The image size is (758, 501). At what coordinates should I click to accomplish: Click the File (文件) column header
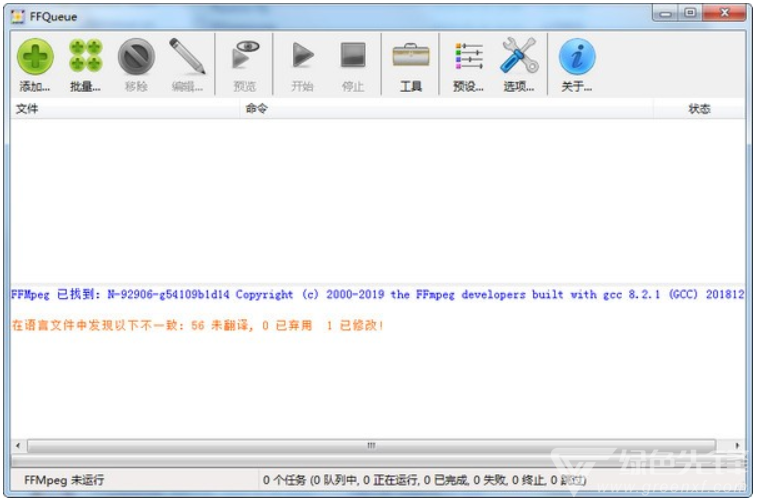pos(125,109)
